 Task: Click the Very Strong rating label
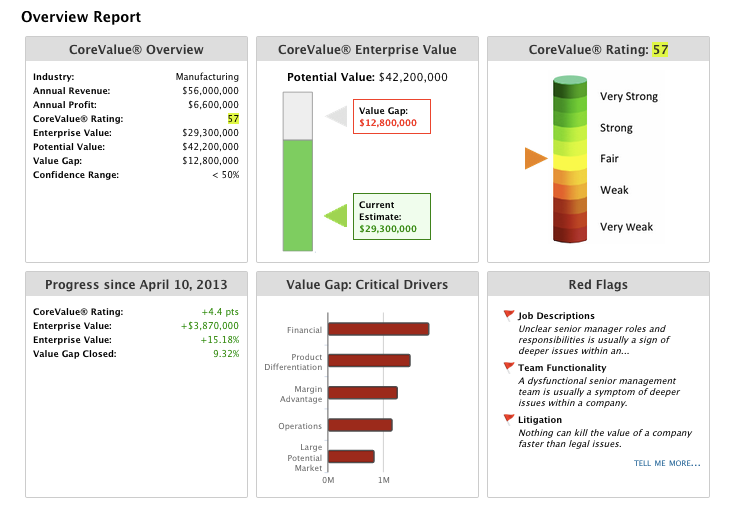click(x=629, y=96)
